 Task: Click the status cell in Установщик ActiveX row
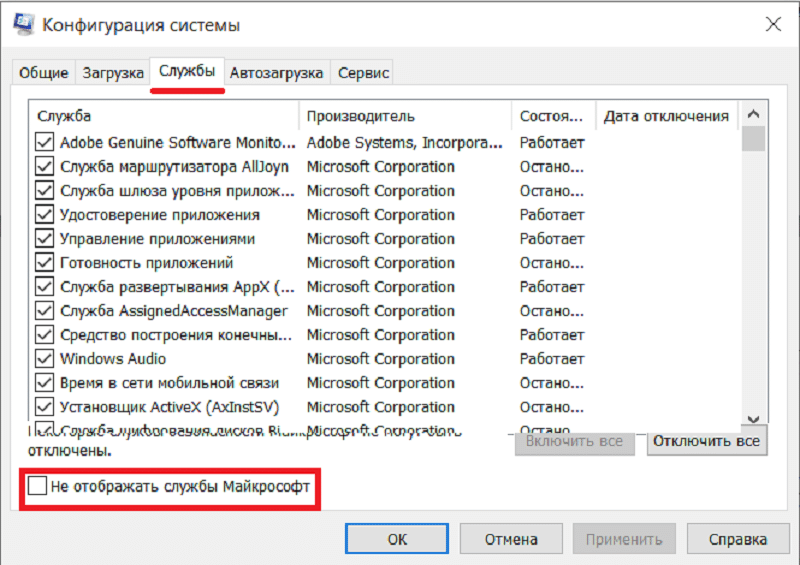coord(552,407)
